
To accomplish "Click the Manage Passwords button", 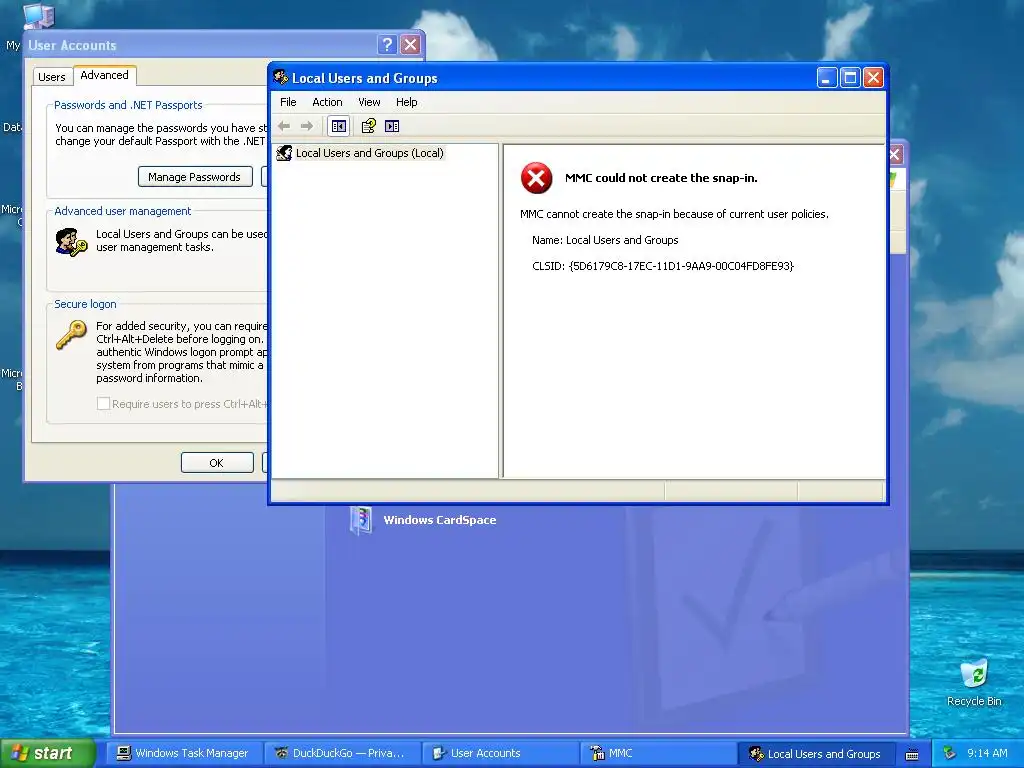I will pyautogui.click(x=195, y=177).
